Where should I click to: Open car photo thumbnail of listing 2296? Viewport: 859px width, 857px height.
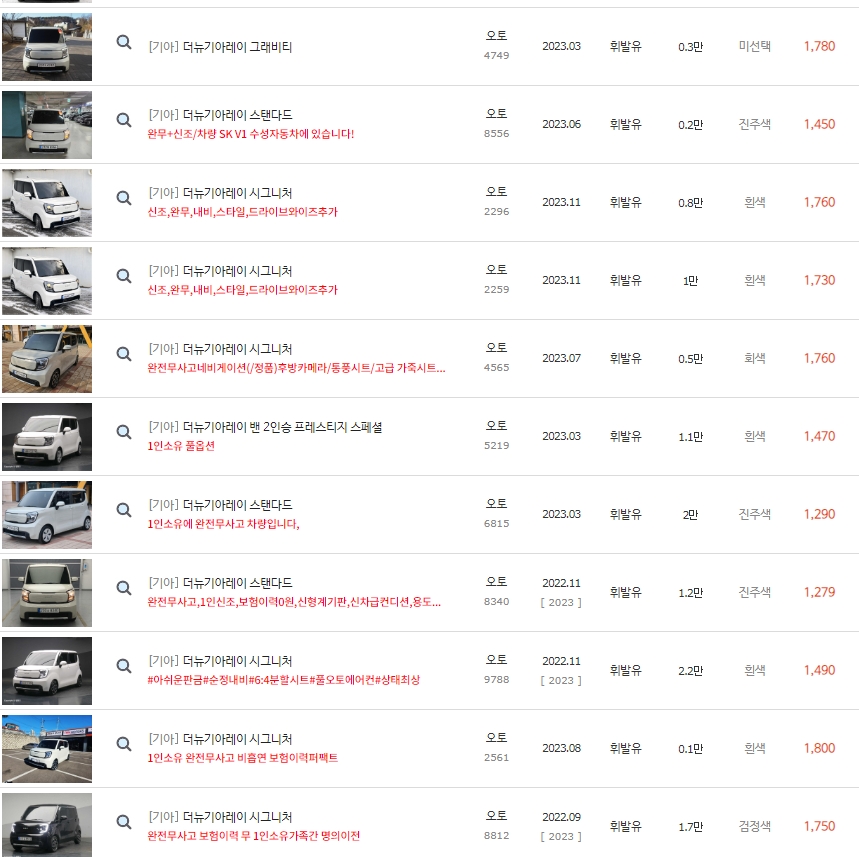pos(47,203)
